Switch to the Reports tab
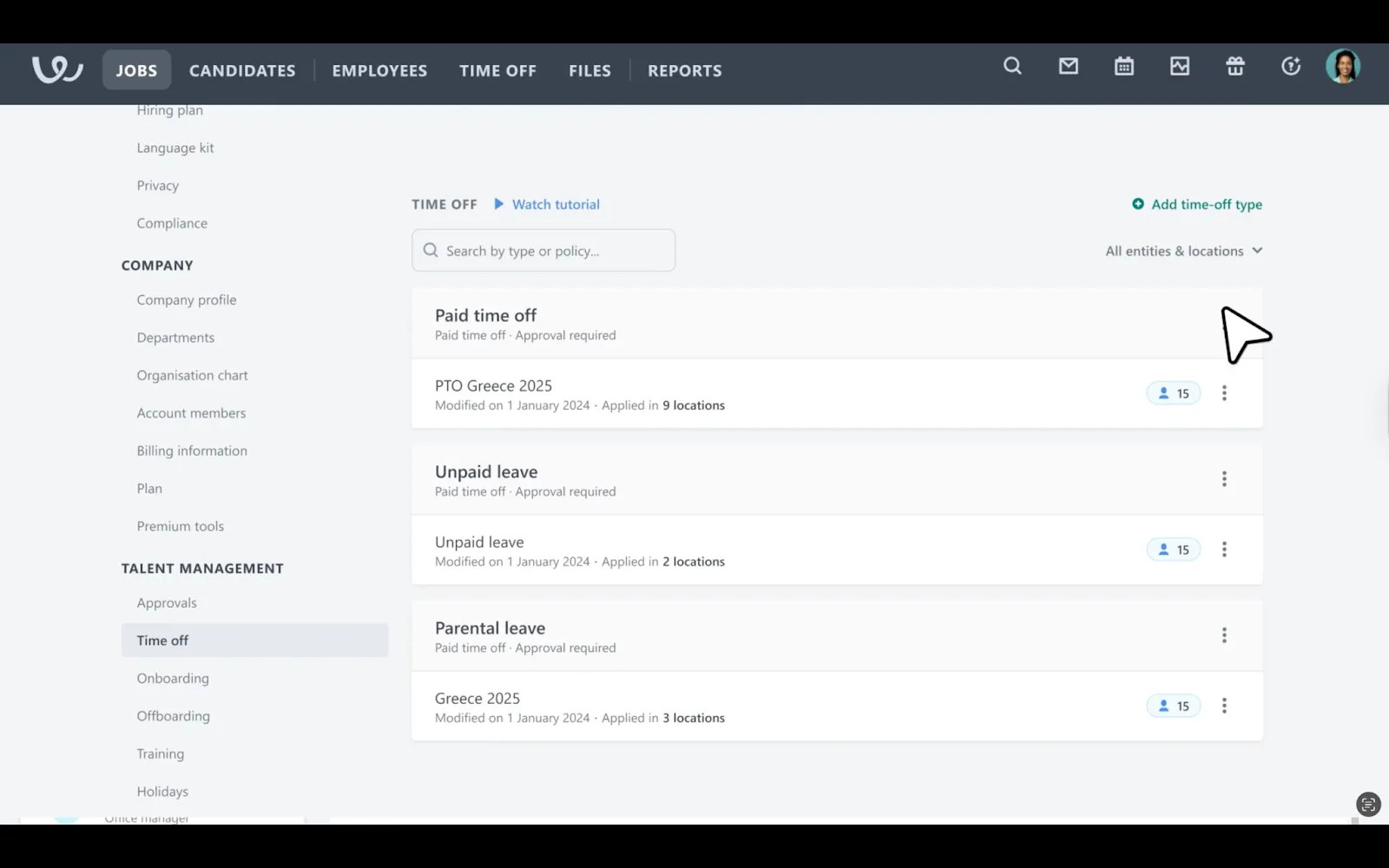Image resolution: width=1389 pixels, height=868 pixels. 685,70
